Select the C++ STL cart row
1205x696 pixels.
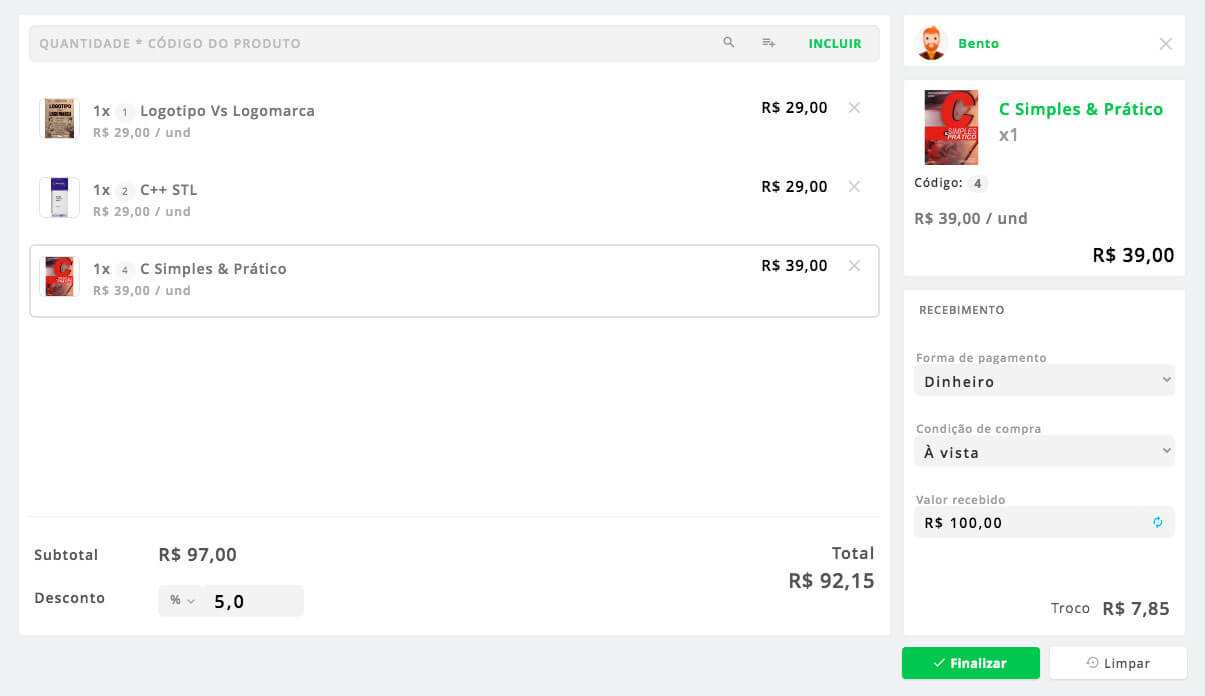tap(454, 198)
